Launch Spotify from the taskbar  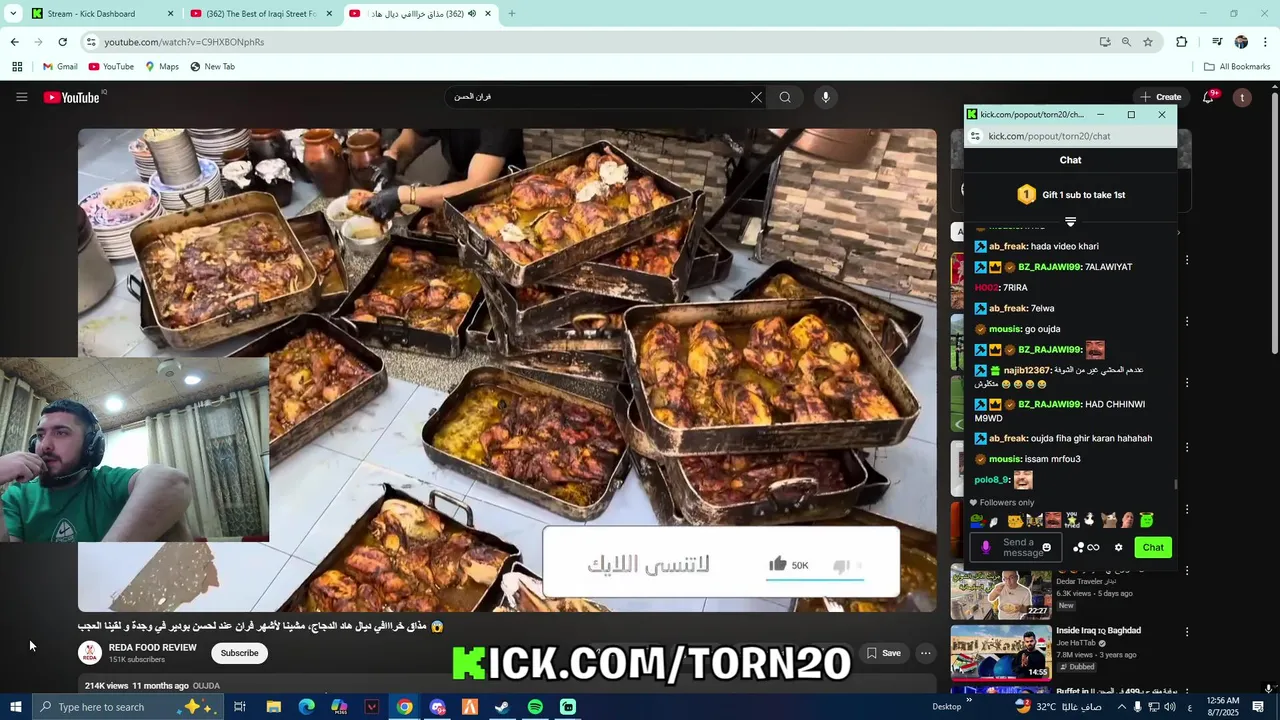click(535, 707)
